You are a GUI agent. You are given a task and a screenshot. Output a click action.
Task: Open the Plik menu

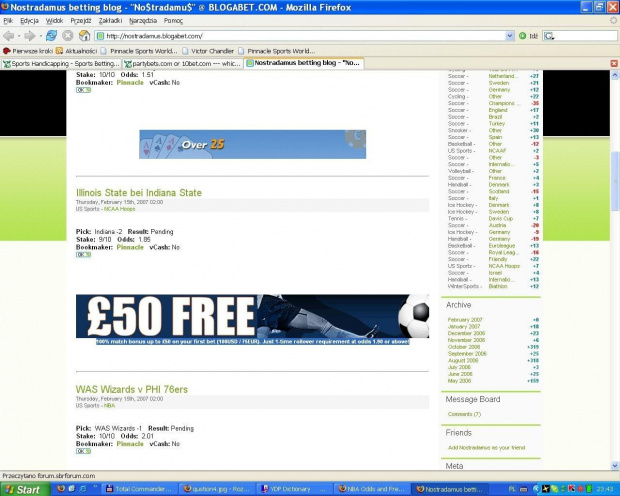pos(8,21)
